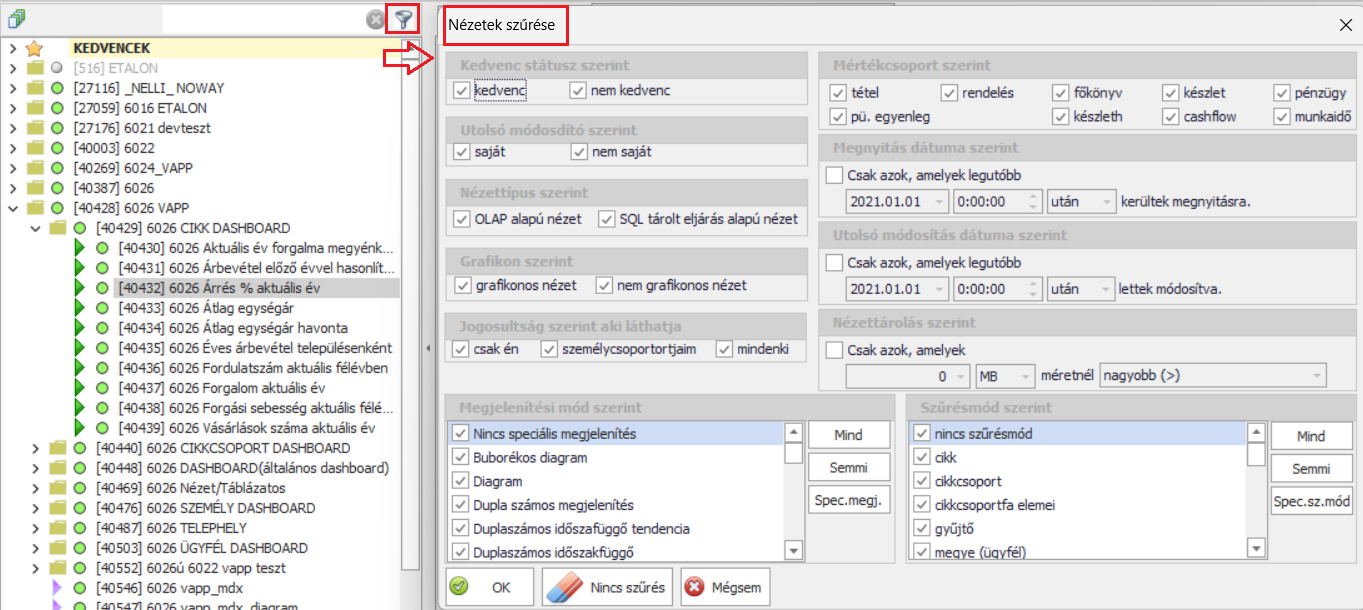
Task: Click the stacked views icon at top left
Action: (x=15, y=19)
